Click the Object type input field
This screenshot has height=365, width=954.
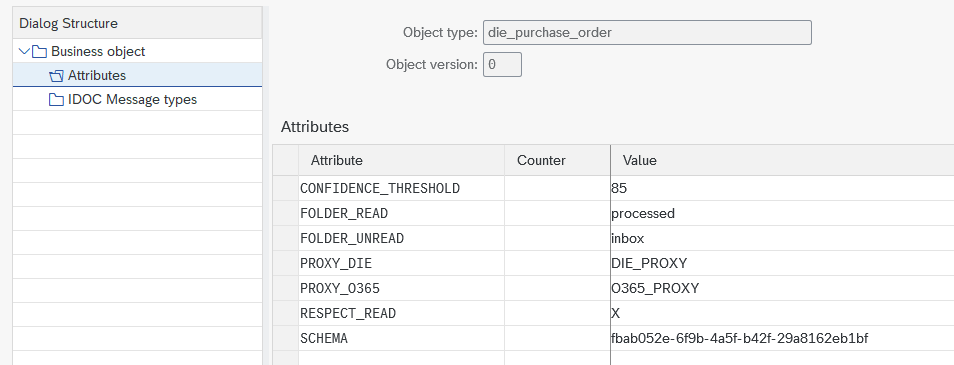[647, 32]
